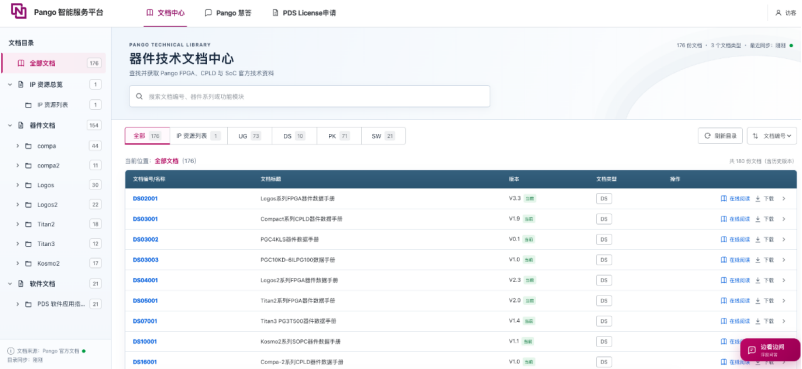Viewport: 802px width, 369px height.
Task: Expand row details chevron for DS05001
Action: [x=784, y=301]
